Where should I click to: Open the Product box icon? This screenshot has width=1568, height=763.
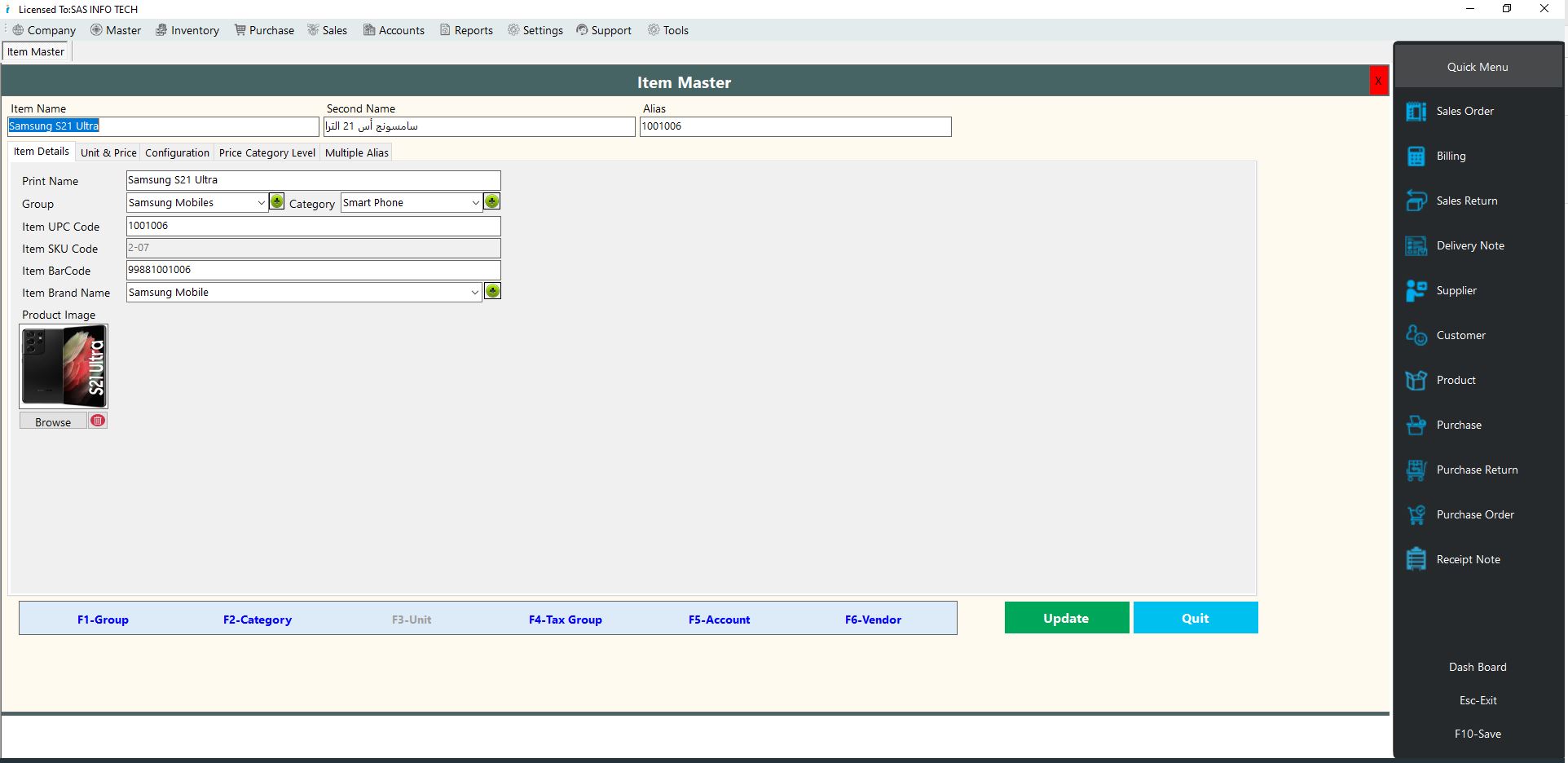coord(1416,381)
